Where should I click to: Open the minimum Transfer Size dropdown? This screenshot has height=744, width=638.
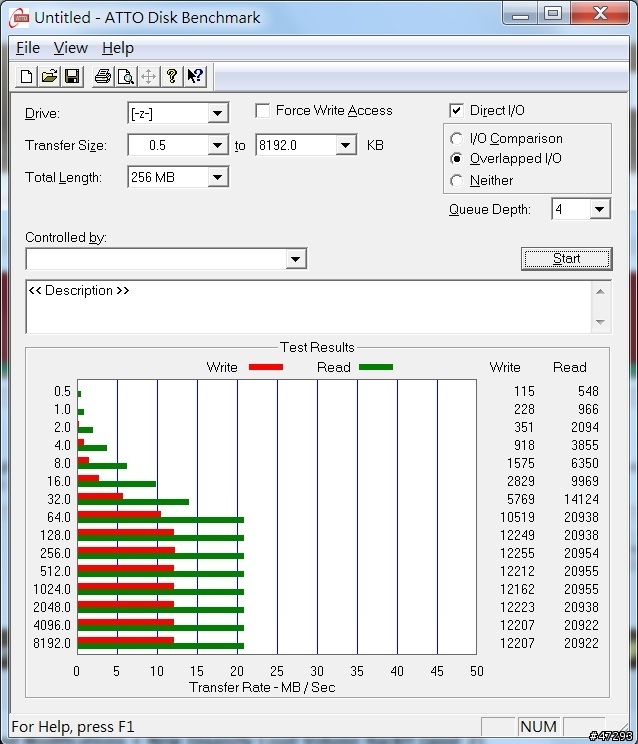[x=217, y=145]
